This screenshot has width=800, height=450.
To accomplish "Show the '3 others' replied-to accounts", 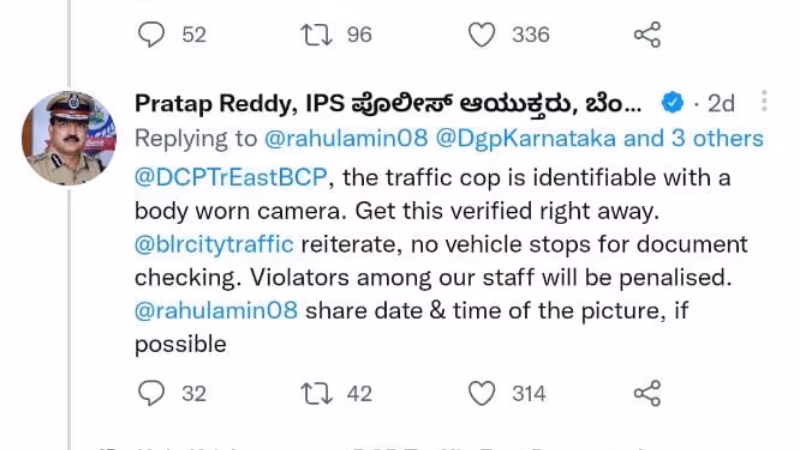I will [712, 137].
